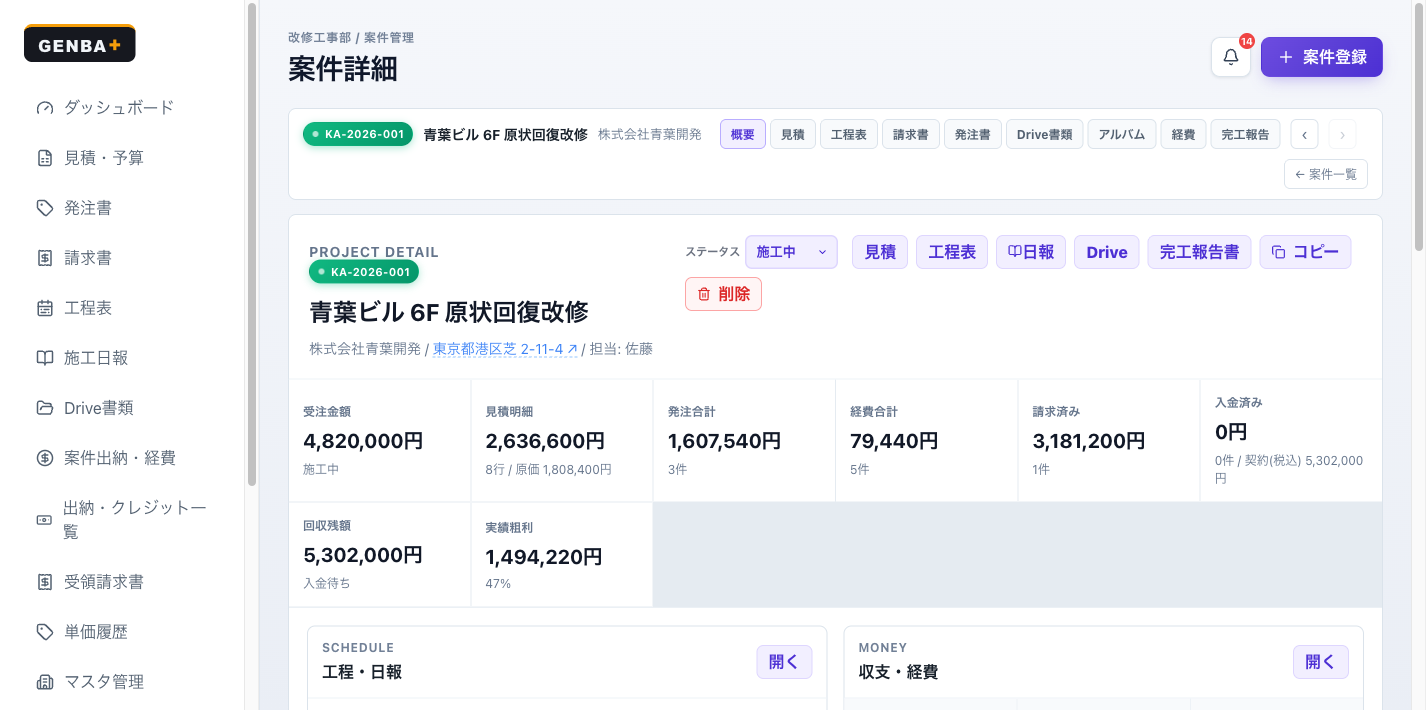
Task: Switch to the 経費 tab
Action: tap(1184, 134)
